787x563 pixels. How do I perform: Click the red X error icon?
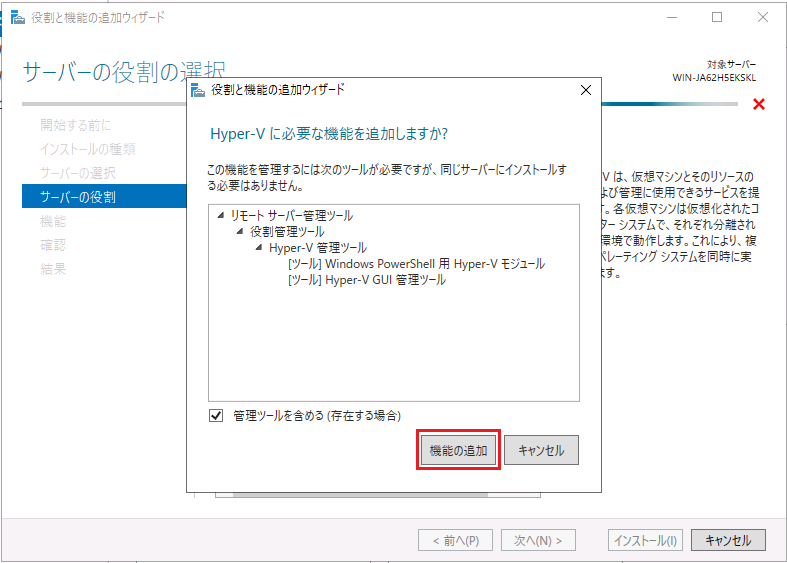tap(759, 104)
